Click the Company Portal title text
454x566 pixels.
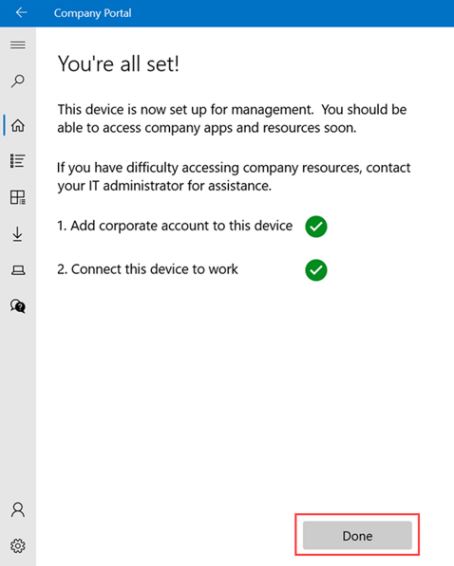coord(92,13)
